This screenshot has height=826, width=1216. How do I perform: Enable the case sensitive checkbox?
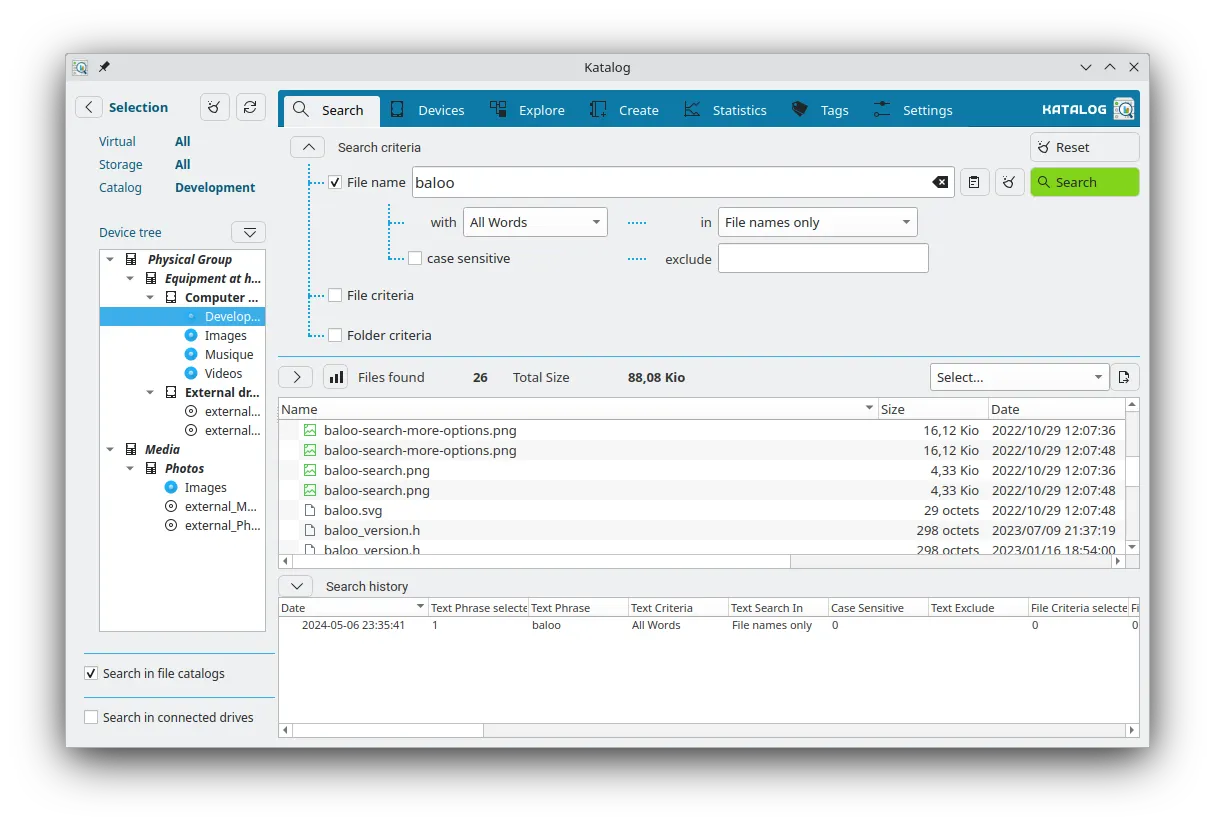pyautogui.click(x=415, y=258)
